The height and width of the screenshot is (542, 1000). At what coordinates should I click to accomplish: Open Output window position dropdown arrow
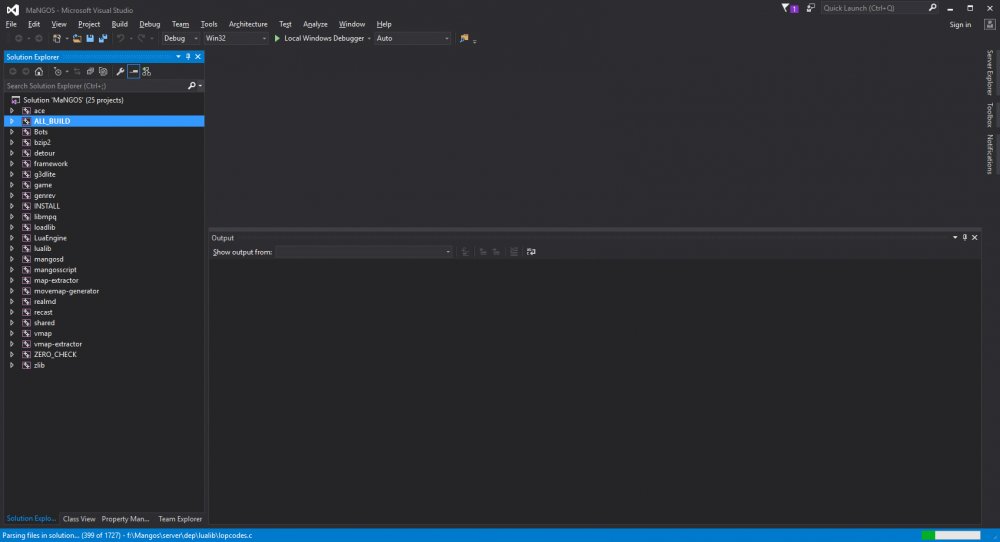pyautogui.click(x=955, y=237)
